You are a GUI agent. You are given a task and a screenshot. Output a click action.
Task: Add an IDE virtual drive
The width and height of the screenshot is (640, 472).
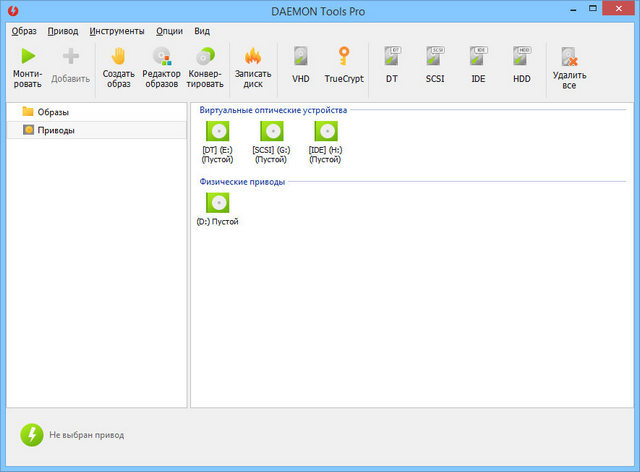coord(478,57)
